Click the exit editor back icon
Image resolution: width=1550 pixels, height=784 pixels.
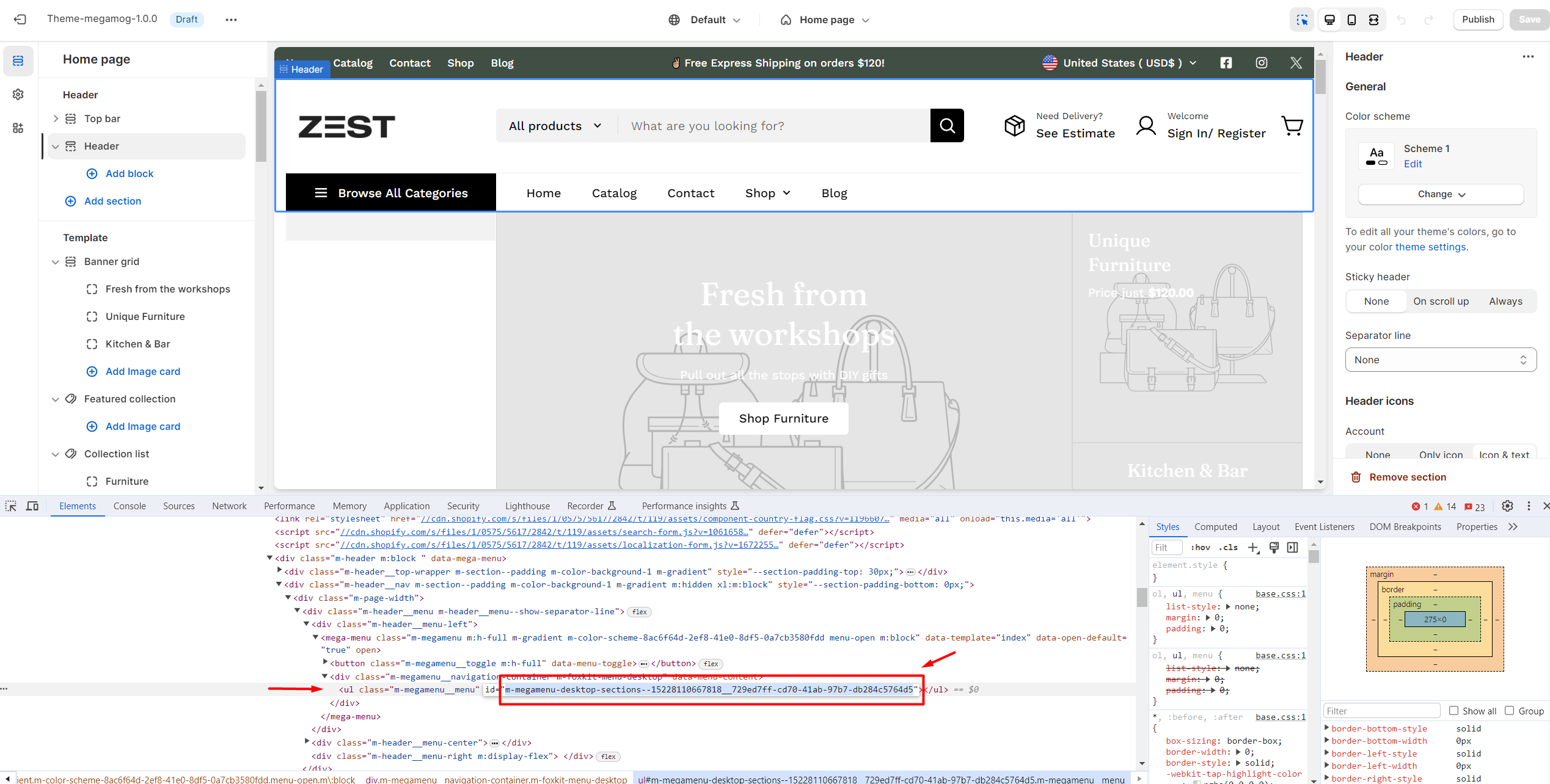pos(20,20)
